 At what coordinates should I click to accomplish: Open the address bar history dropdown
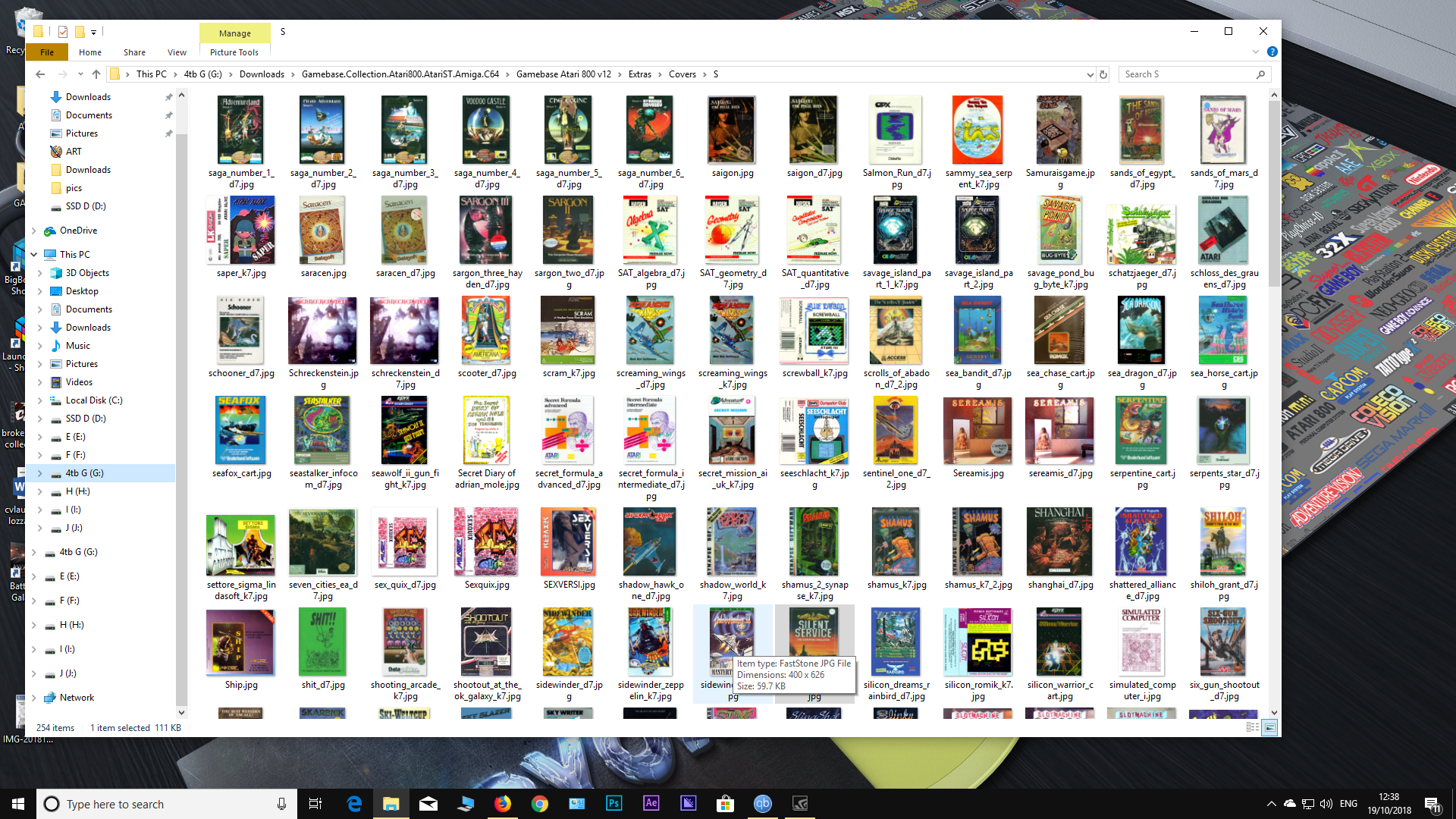tap(1090, 74)
